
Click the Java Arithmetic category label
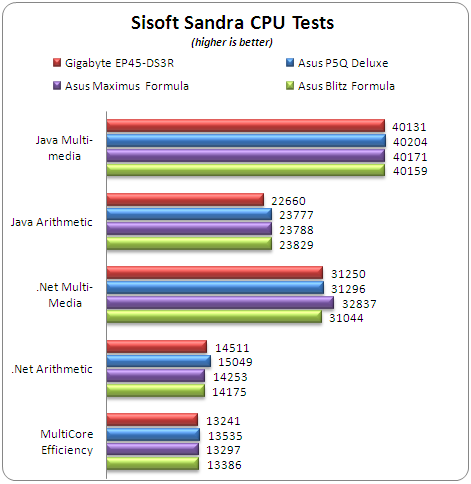coord(51,222)
